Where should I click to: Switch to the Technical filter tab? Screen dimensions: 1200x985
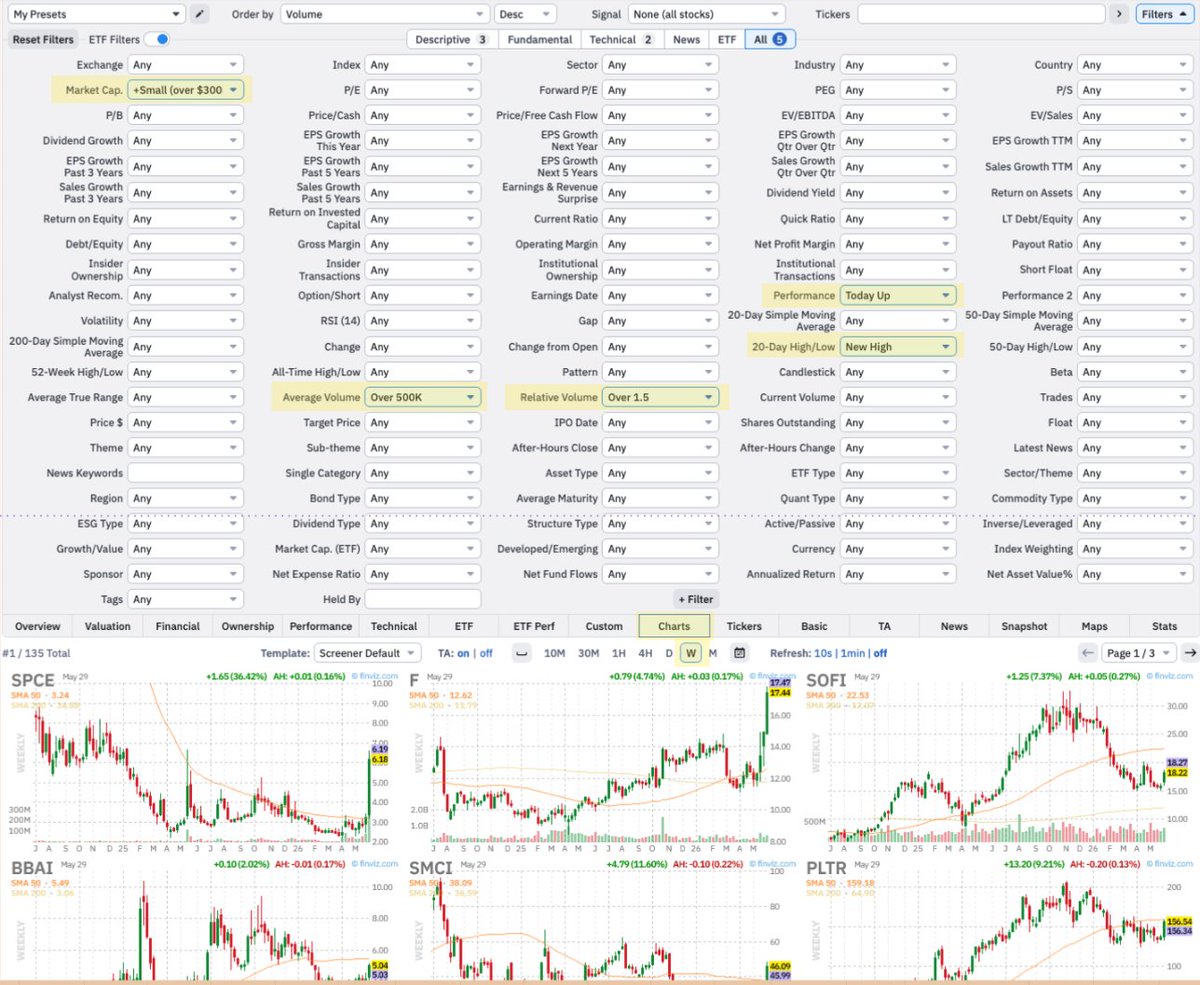coord(620,39)
